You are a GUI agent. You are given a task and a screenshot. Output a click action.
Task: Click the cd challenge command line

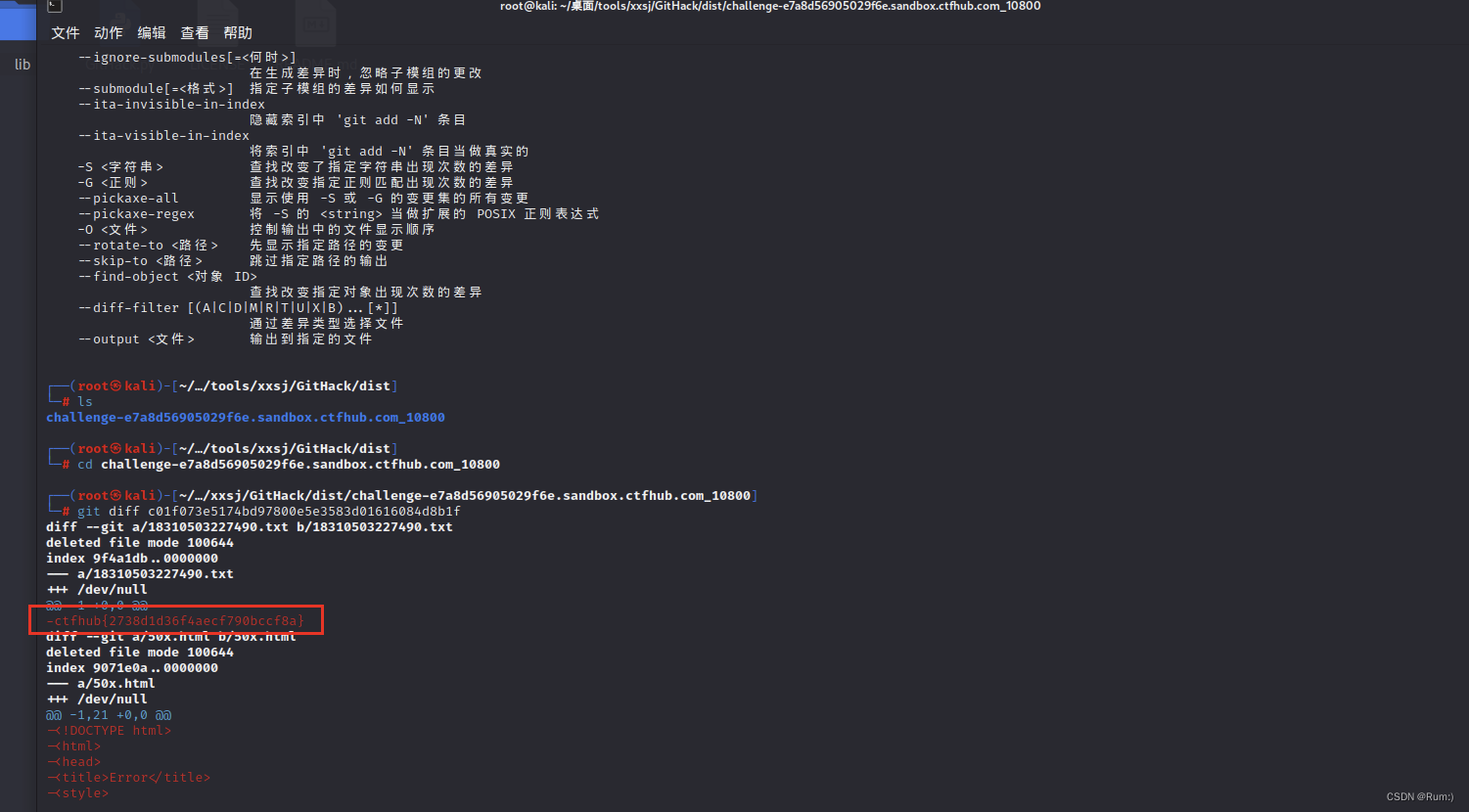pyautogui.click(x=289, y=465)
